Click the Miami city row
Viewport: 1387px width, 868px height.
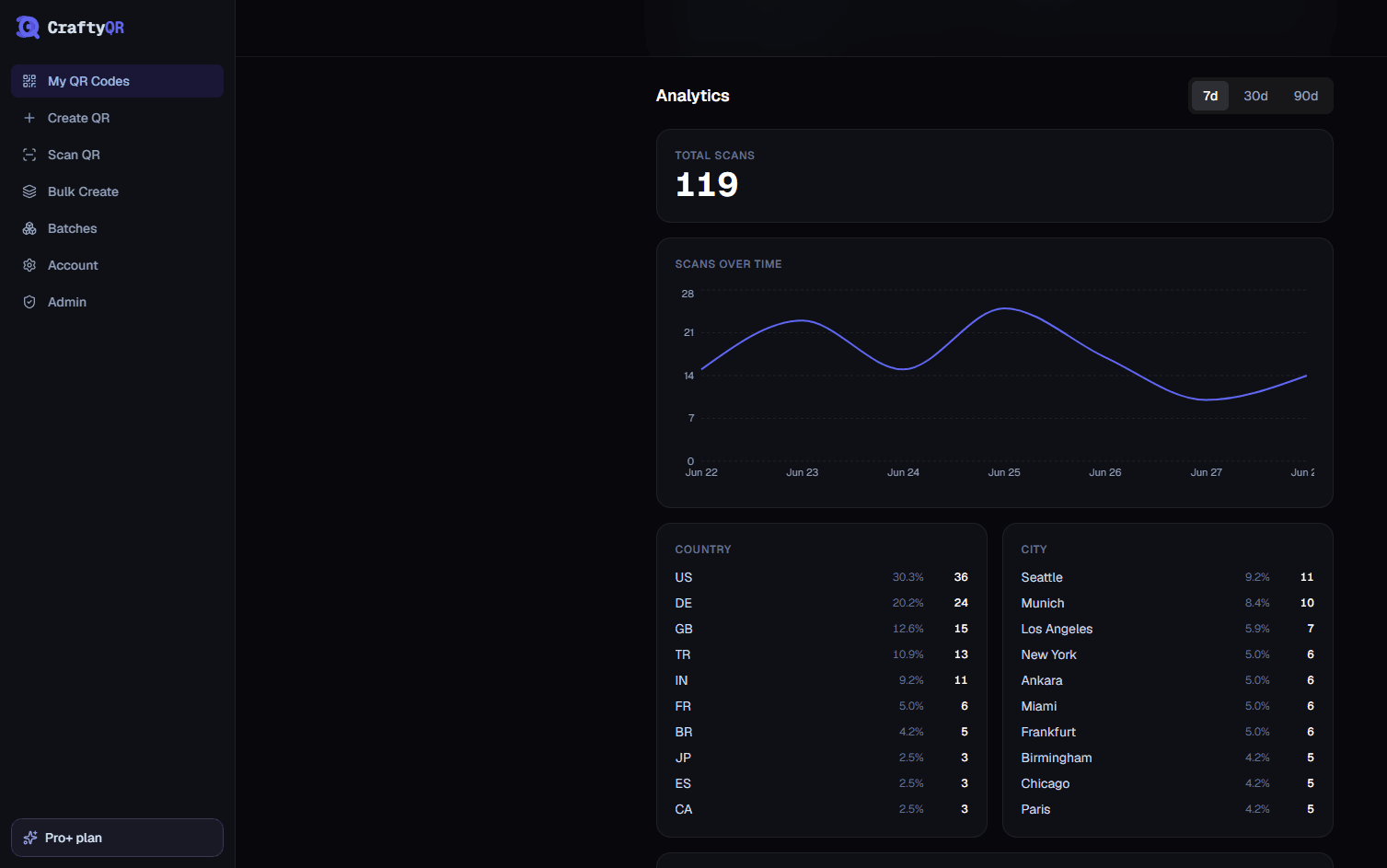(x=1168, y=706)
